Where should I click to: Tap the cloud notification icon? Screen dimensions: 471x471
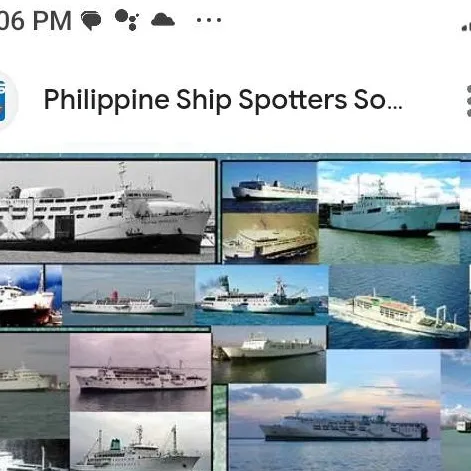point(163,20)
